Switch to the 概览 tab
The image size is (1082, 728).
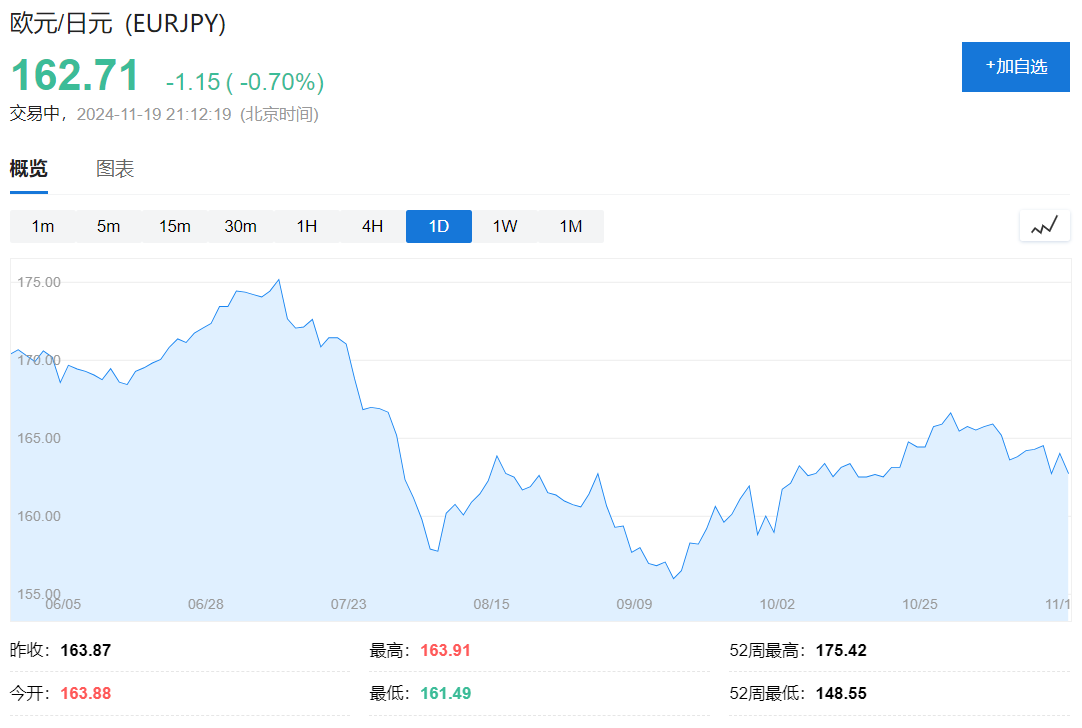[x=28, y=168]
